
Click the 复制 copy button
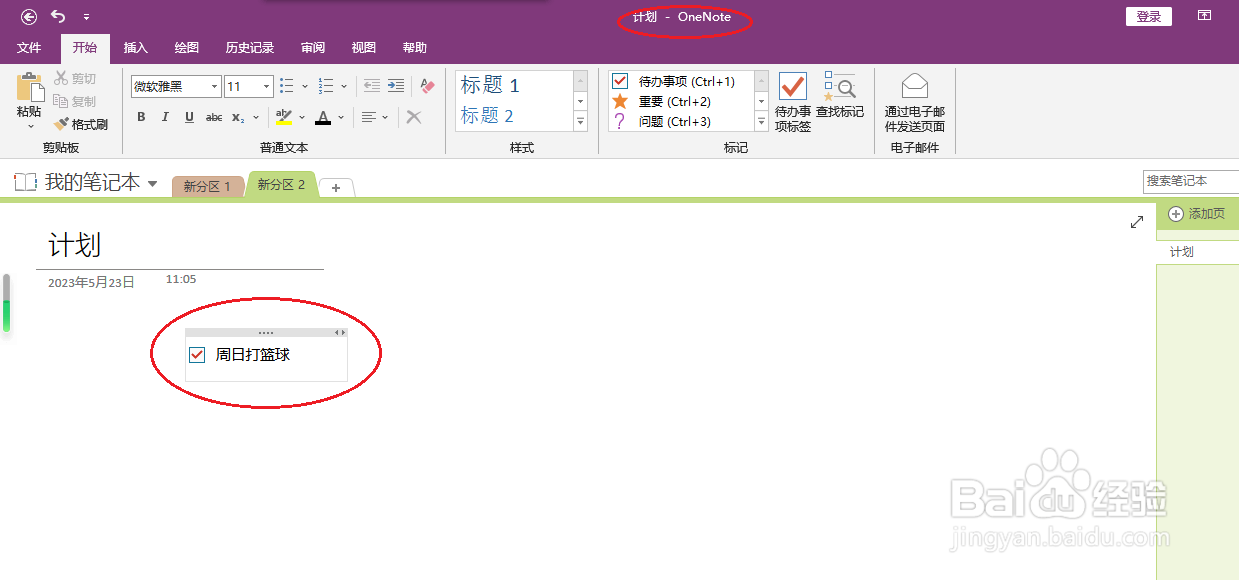click(x=76, y=101)
